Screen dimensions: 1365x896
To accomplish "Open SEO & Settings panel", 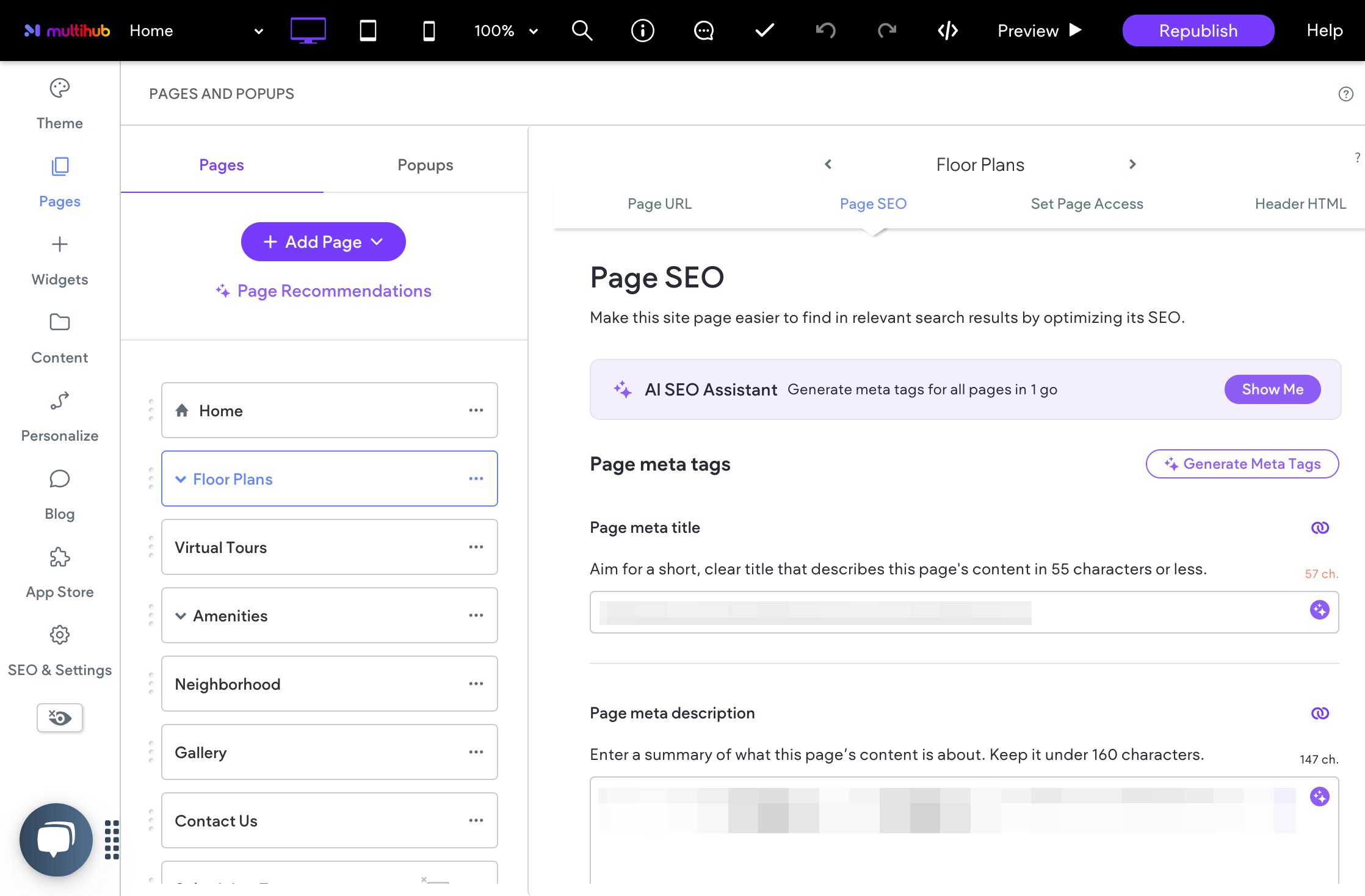I will (x=60, y=652).
